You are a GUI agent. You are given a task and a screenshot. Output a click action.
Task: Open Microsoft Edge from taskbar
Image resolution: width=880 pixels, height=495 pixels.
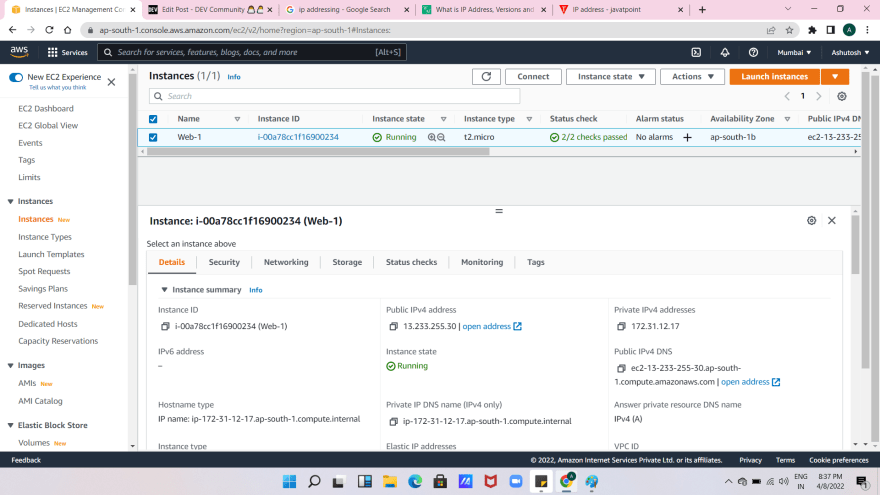[x=415, y=482]
